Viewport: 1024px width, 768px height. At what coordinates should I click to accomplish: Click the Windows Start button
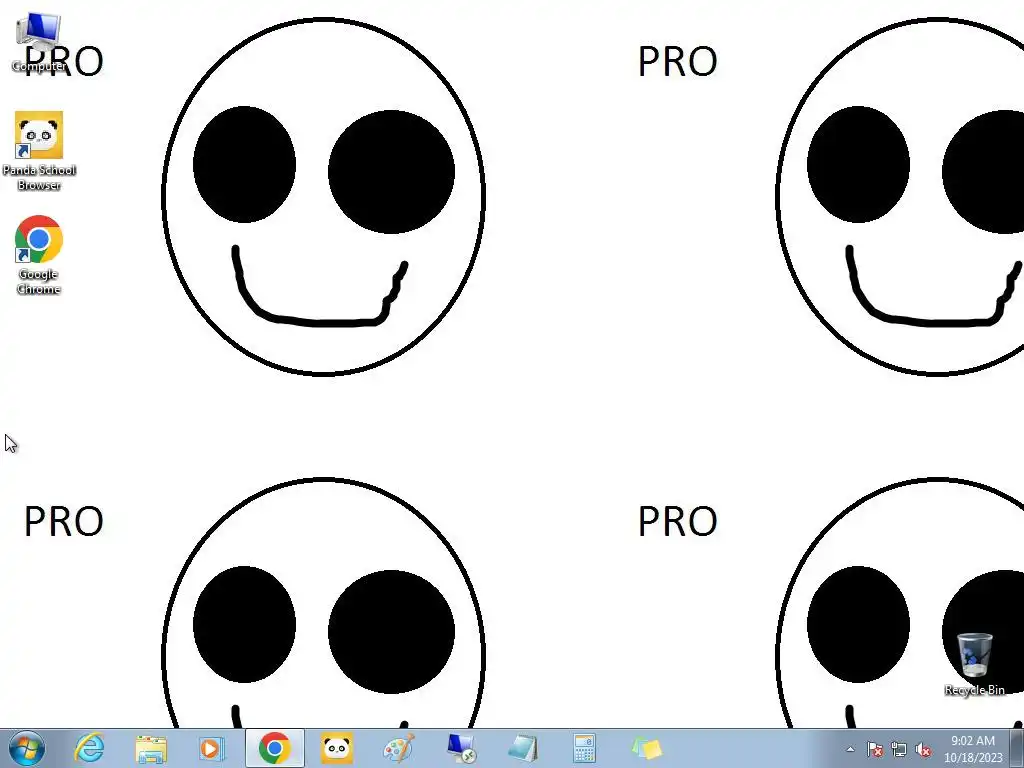[x=27, y=748]
